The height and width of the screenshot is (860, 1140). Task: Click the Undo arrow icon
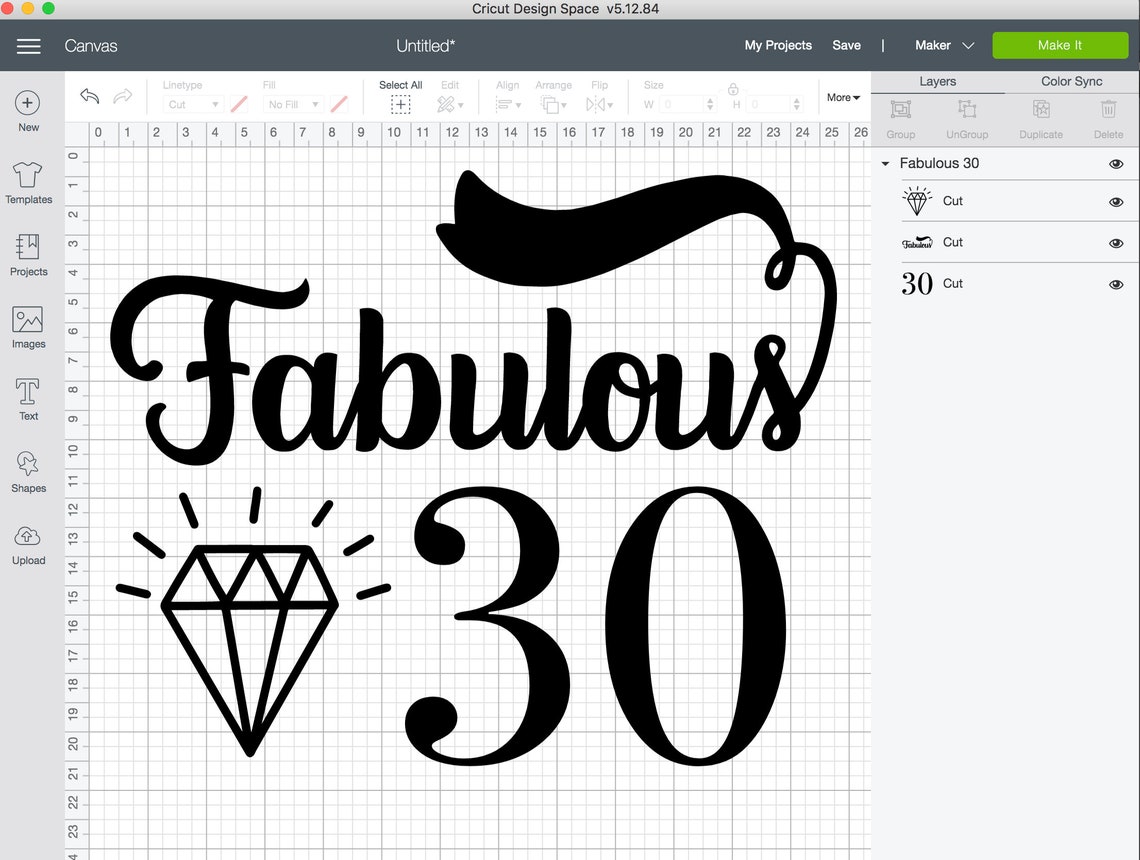pos(89,95)
